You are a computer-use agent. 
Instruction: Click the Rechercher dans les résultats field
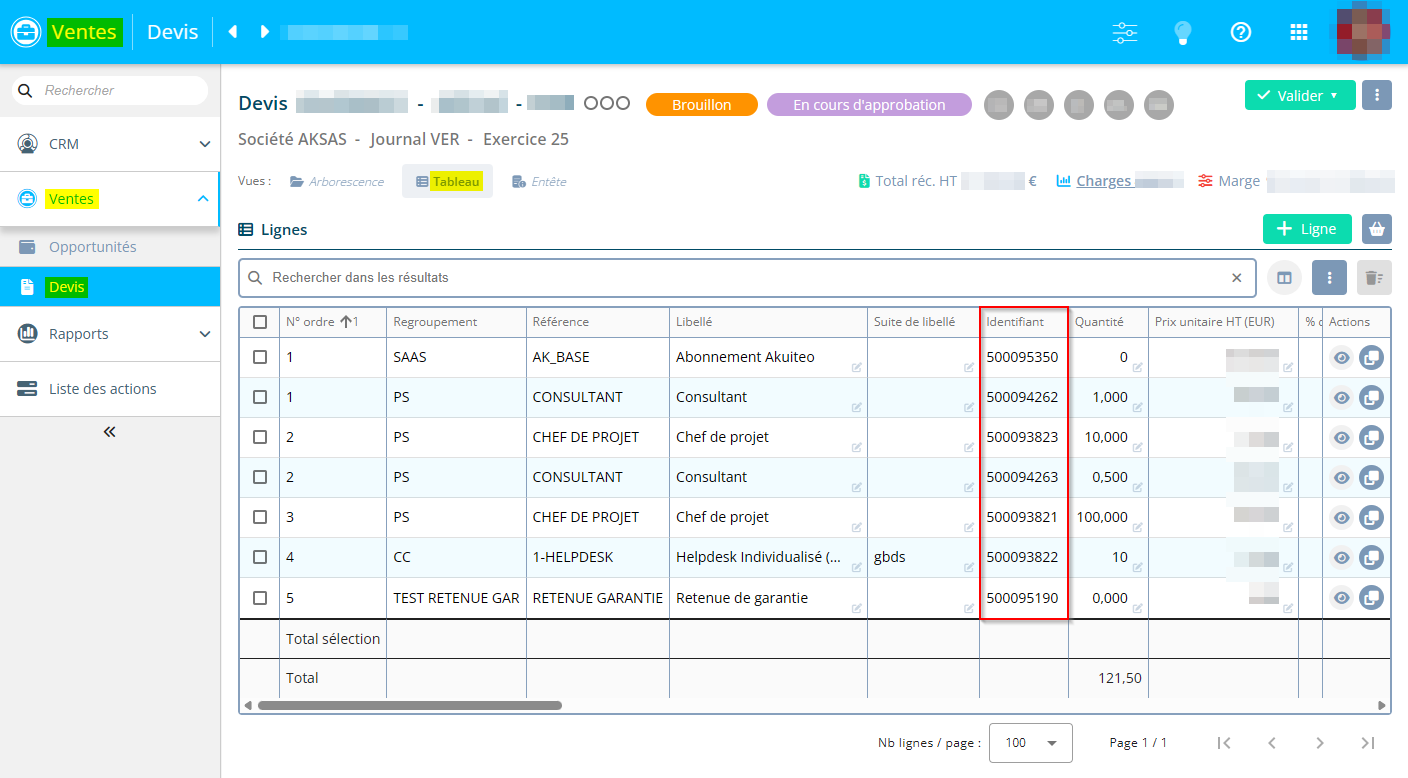pyautogui.click(x=745, y=278)
